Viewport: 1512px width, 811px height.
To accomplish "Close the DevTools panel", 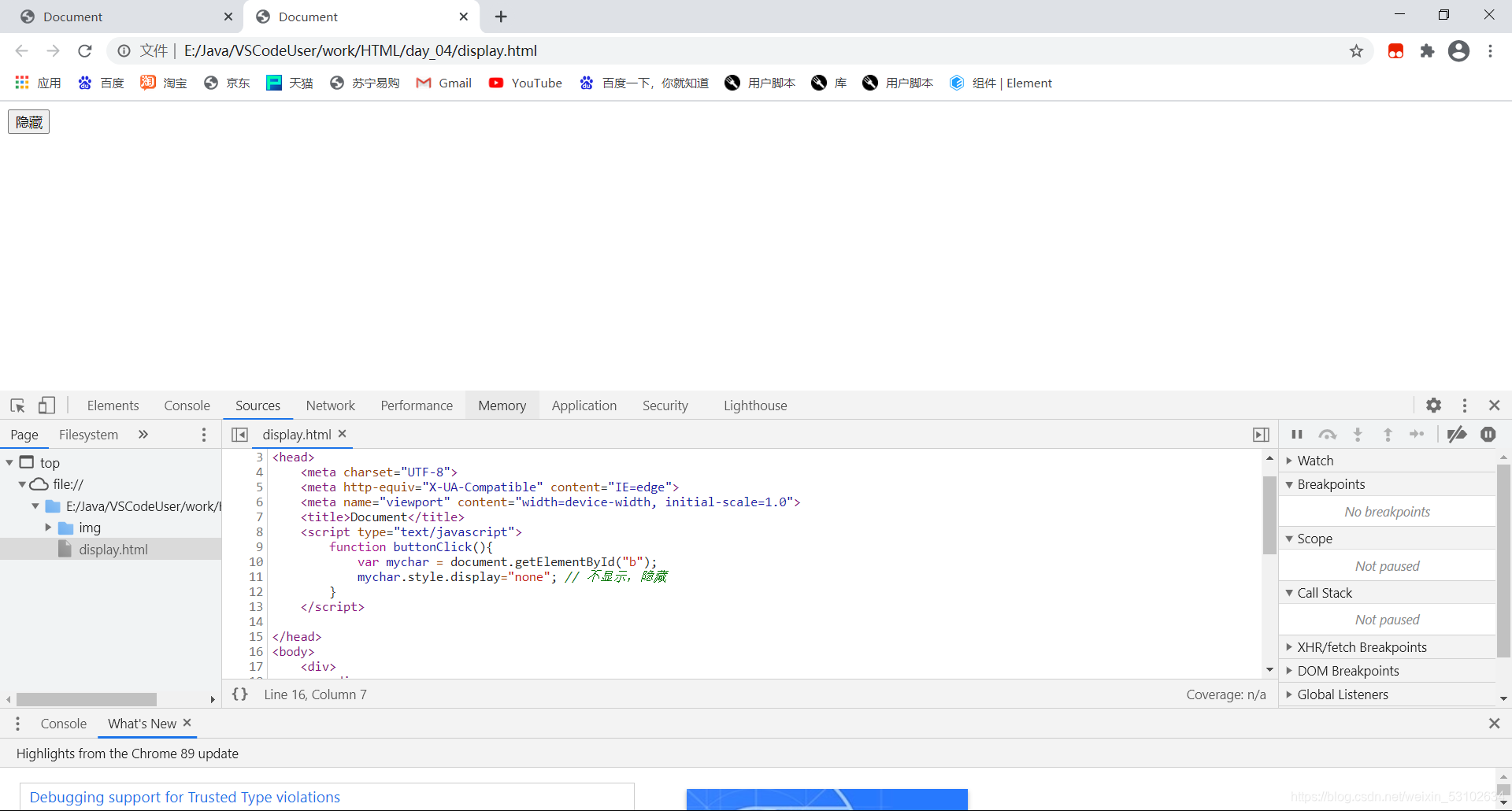I will click(x=1494, y=405).
